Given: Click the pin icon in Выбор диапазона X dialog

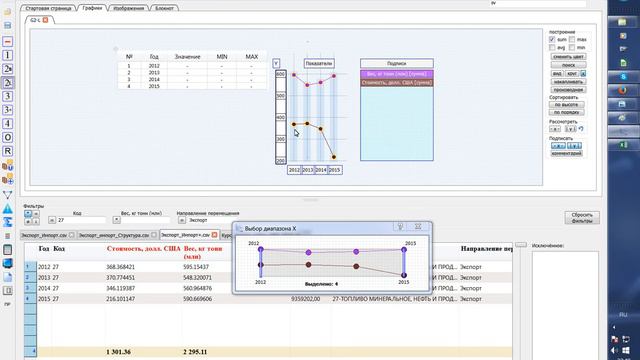Looking at the screenshot, I should point(400,227).
